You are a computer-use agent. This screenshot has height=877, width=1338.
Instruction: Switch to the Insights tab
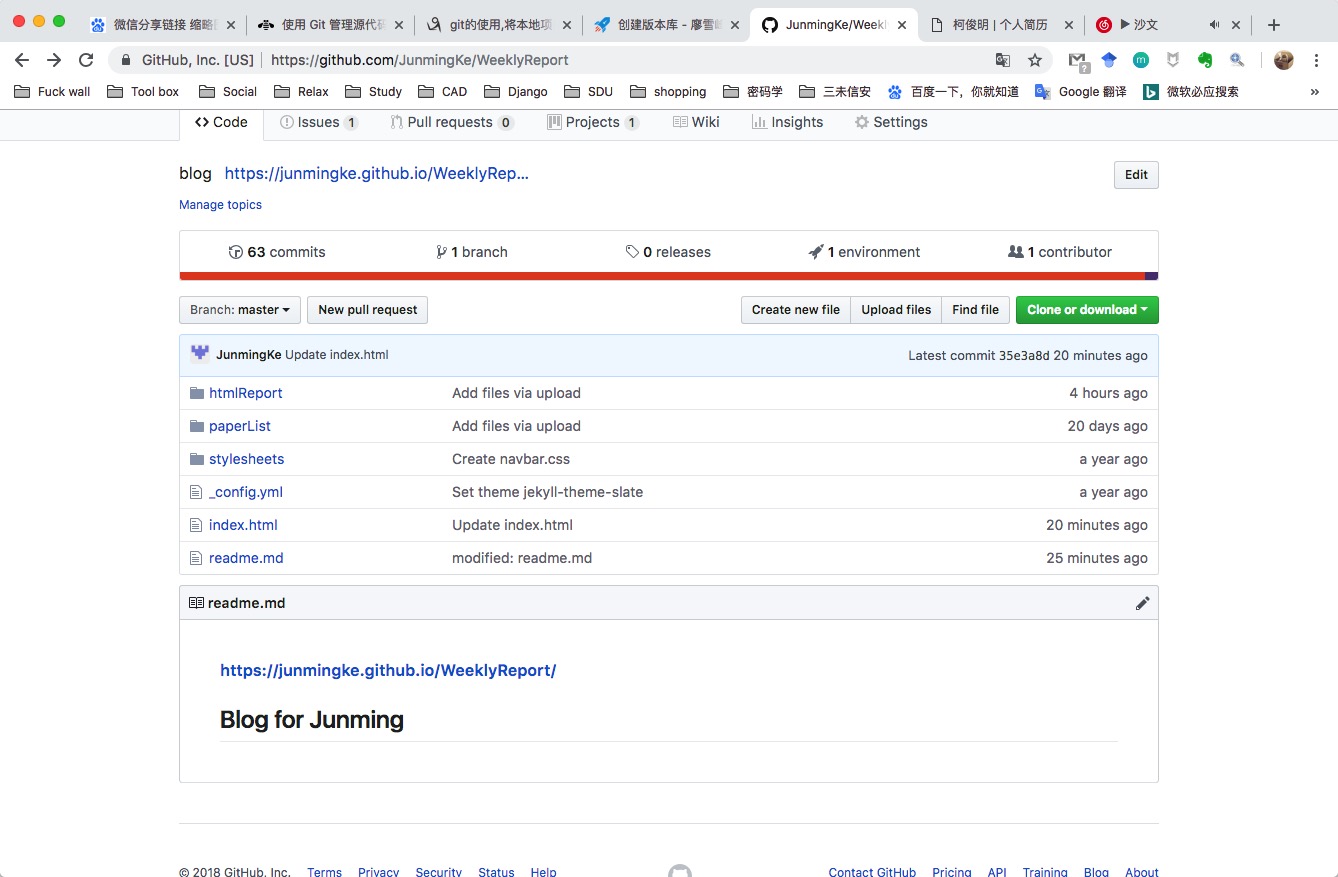(787, 122)
